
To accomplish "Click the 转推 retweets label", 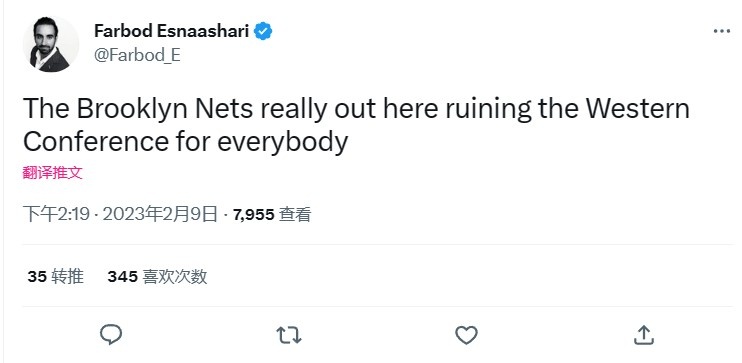I will [x=67, y=276].
